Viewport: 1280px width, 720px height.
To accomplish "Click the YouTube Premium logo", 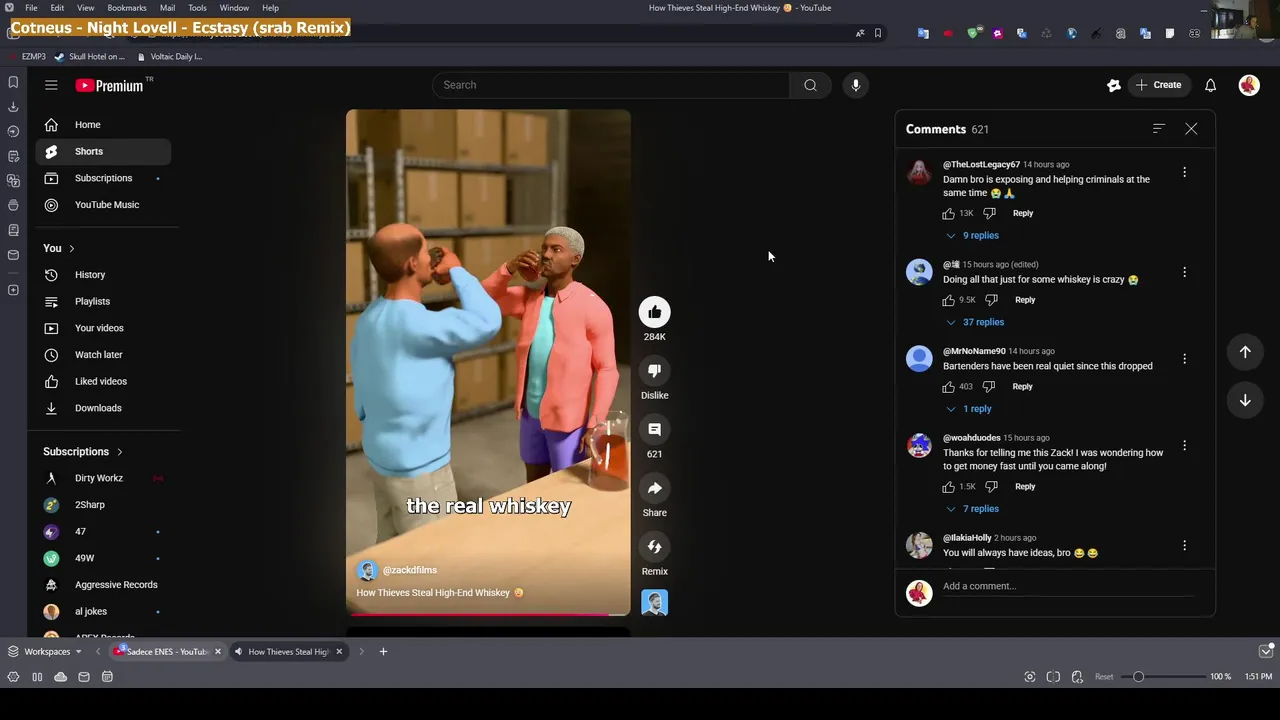I will [x=110, y=85].
